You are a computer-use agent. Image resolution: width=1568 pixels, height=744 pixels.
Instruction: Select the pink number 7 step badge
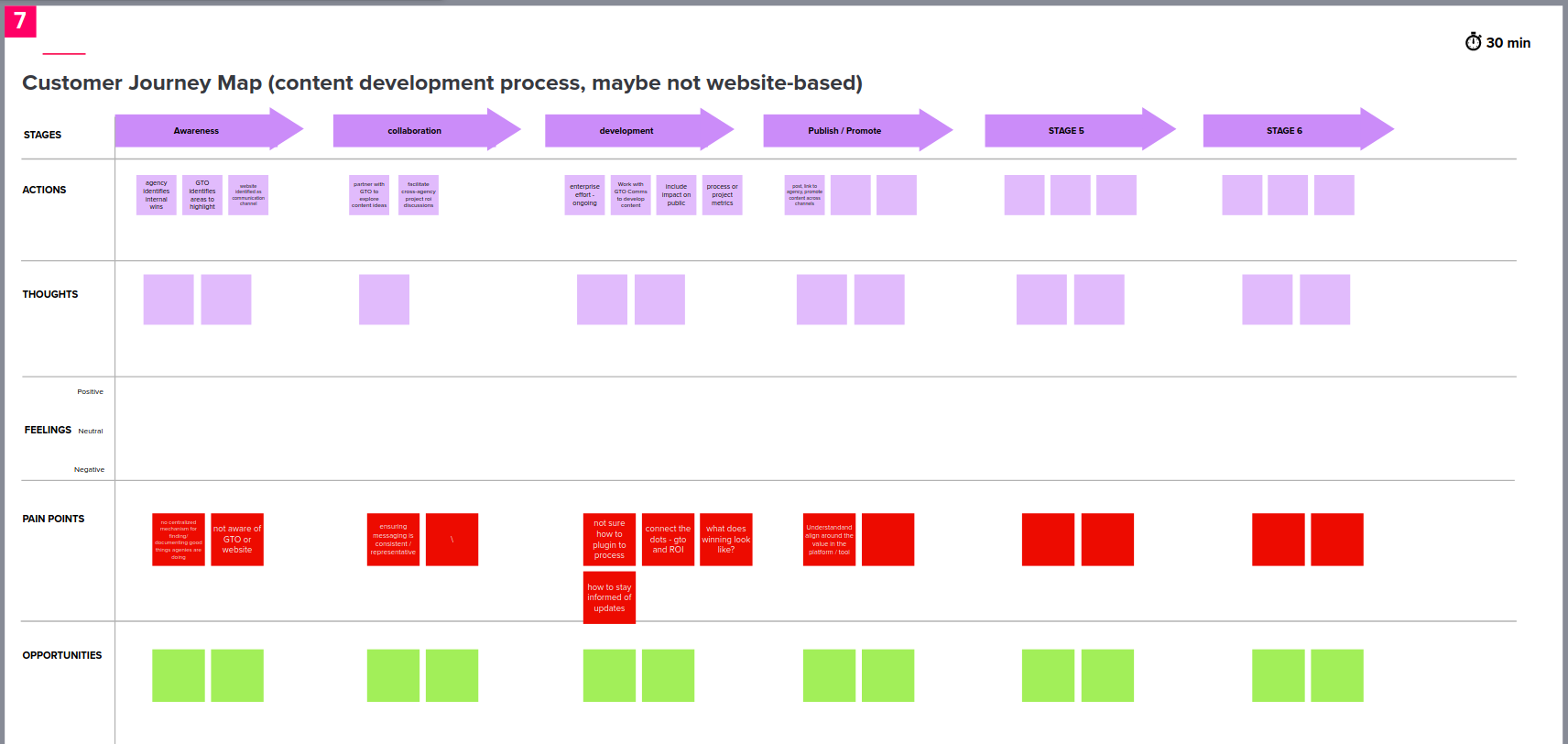[x=20, y=21]
